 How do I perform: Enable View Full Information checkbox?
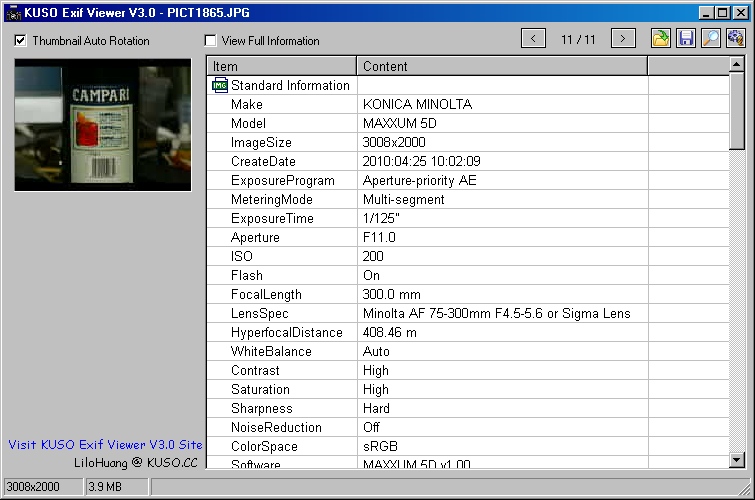211,41
